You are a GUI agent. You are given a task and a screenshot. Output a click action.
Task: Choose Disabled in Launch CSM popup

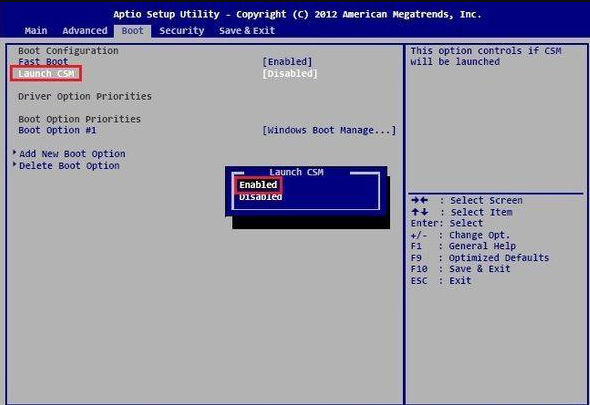click(260, 197)
